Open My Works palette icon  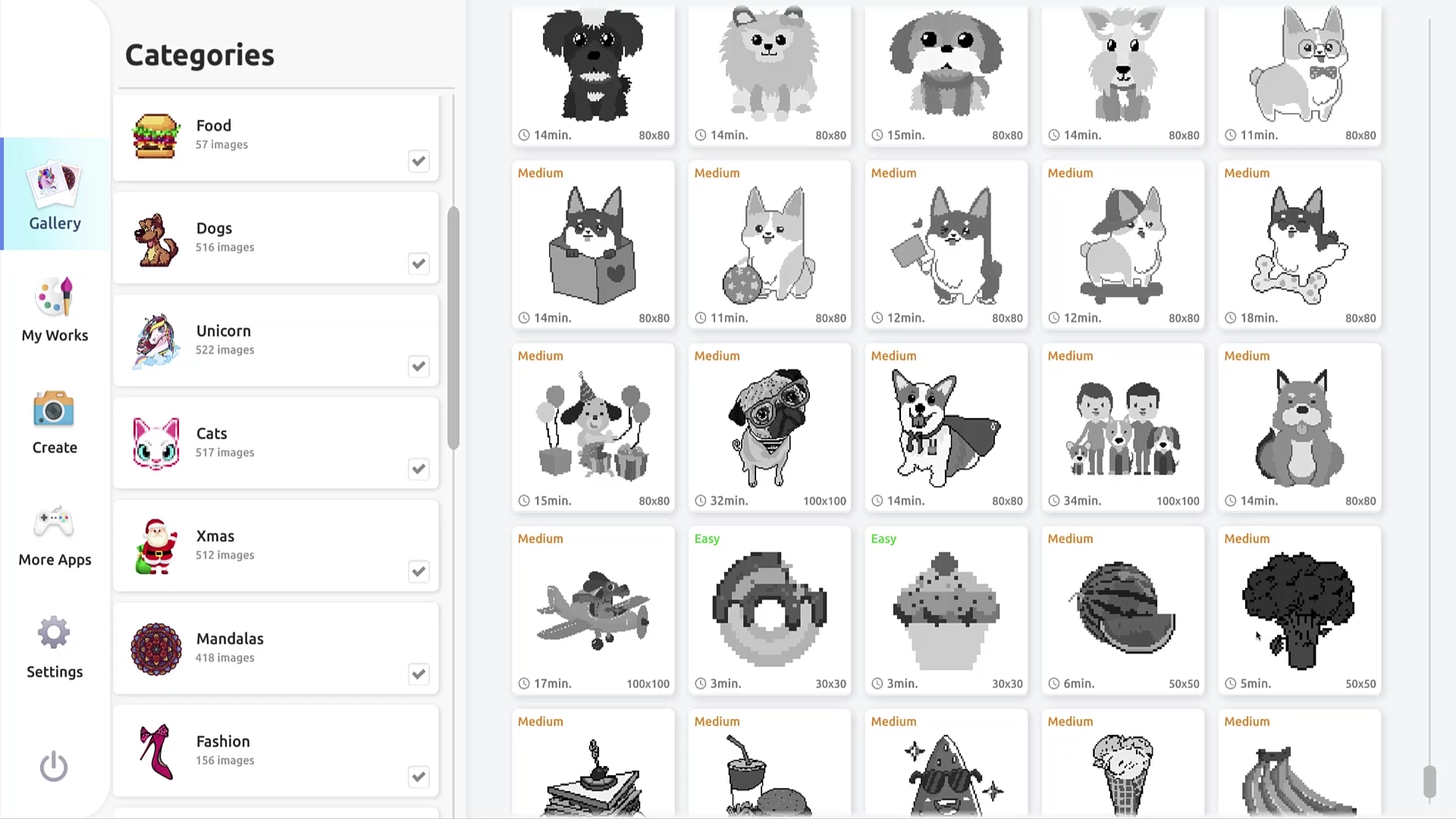pyautogui.click(x=54, y=297)
